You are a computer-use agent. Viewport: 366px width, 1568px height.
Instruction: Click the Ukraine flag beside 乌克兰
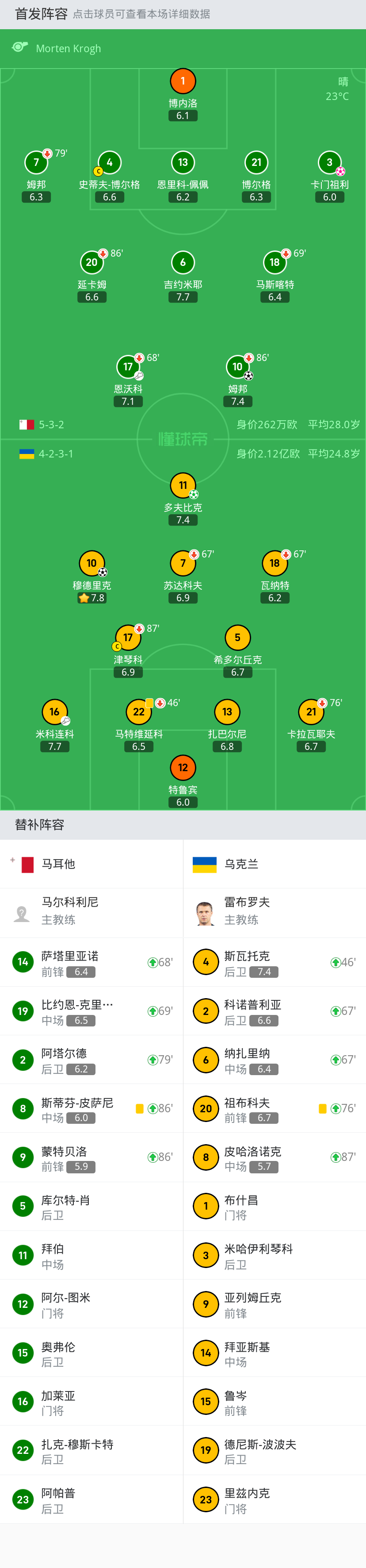click(x=204, y=865)
